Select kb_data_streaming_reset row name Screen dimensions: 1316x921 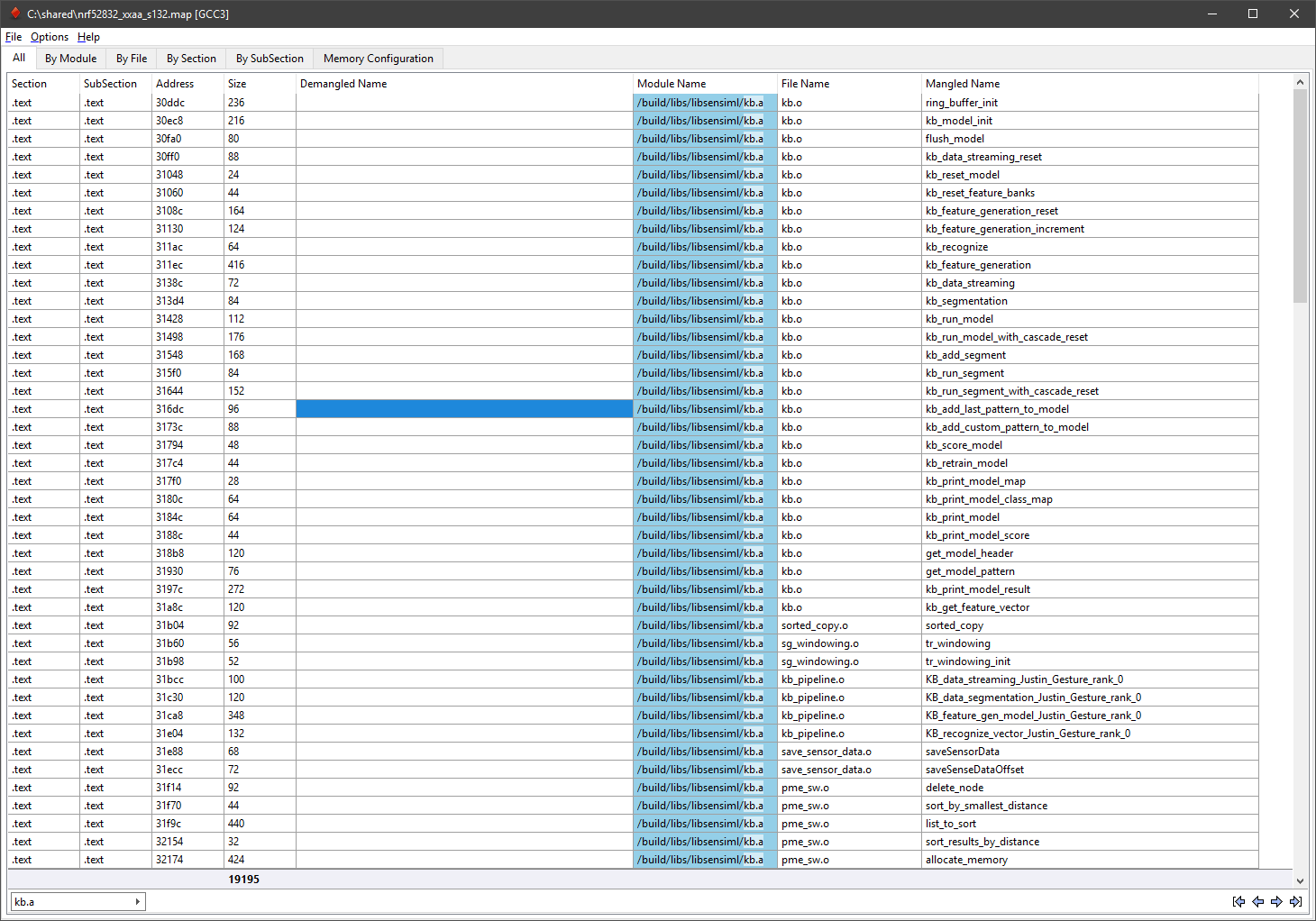click(1090, 157)
